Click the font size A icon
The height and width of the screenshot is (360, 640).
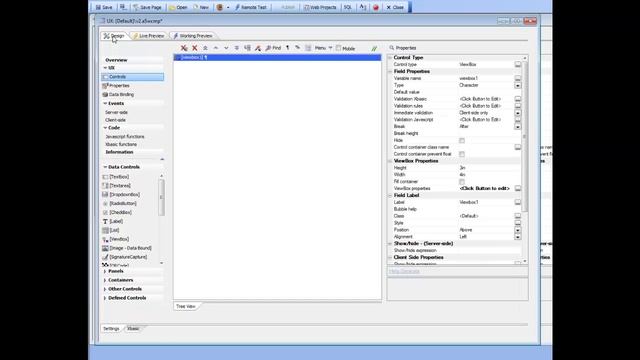coord(362,7)
